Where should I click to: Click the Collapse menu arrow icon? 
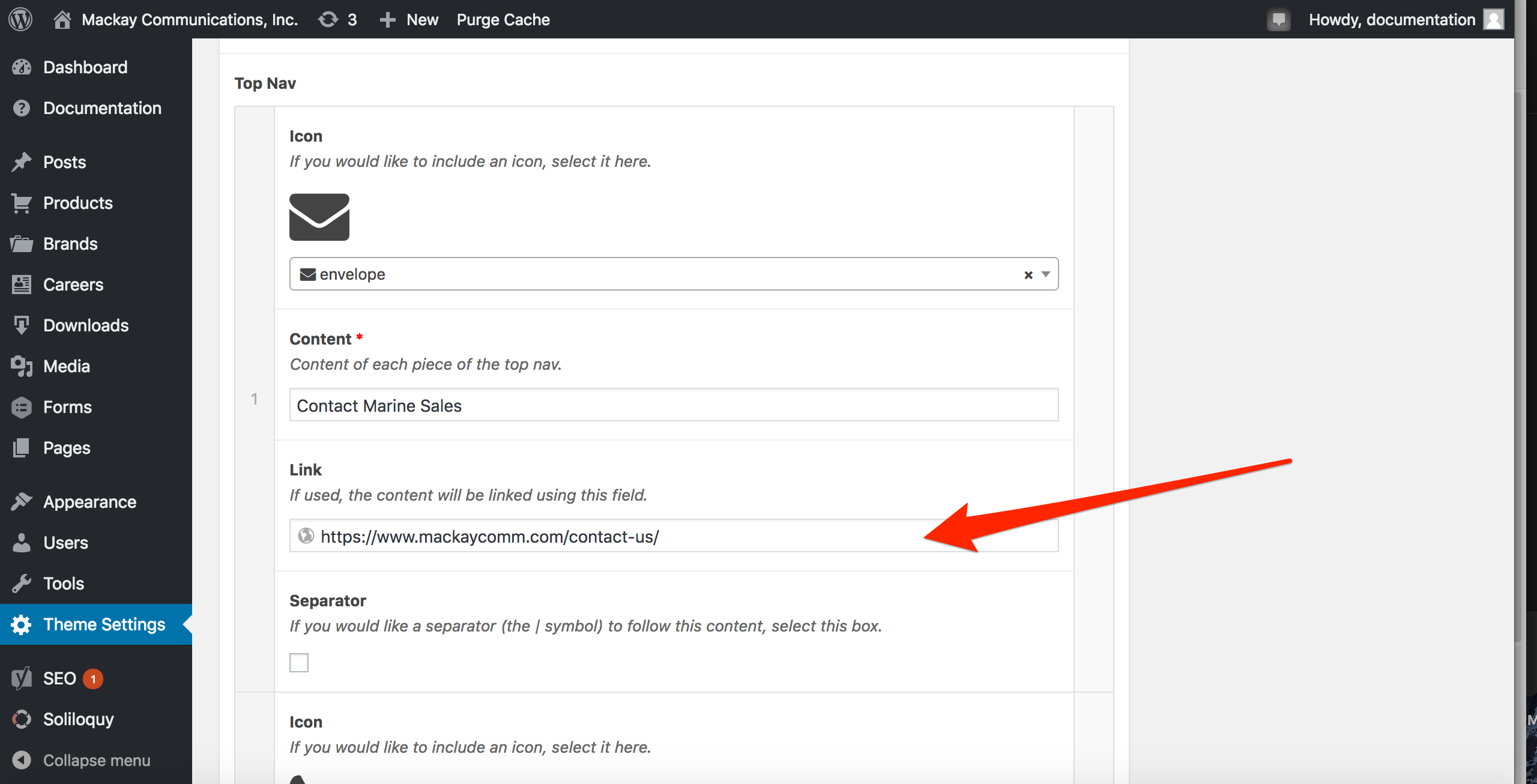[x=22, y=760]
